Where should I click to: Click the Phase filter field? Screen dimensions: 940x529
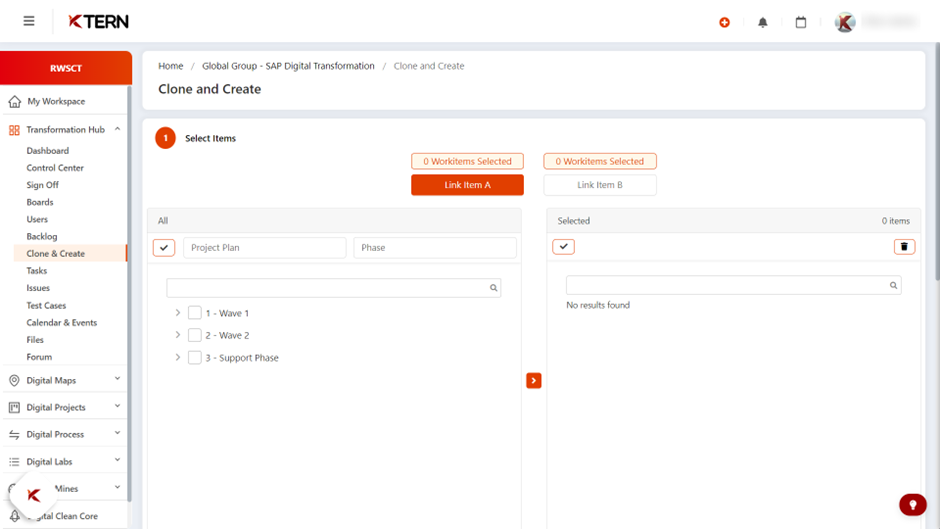pyautogui.click(x=435, y=248)
